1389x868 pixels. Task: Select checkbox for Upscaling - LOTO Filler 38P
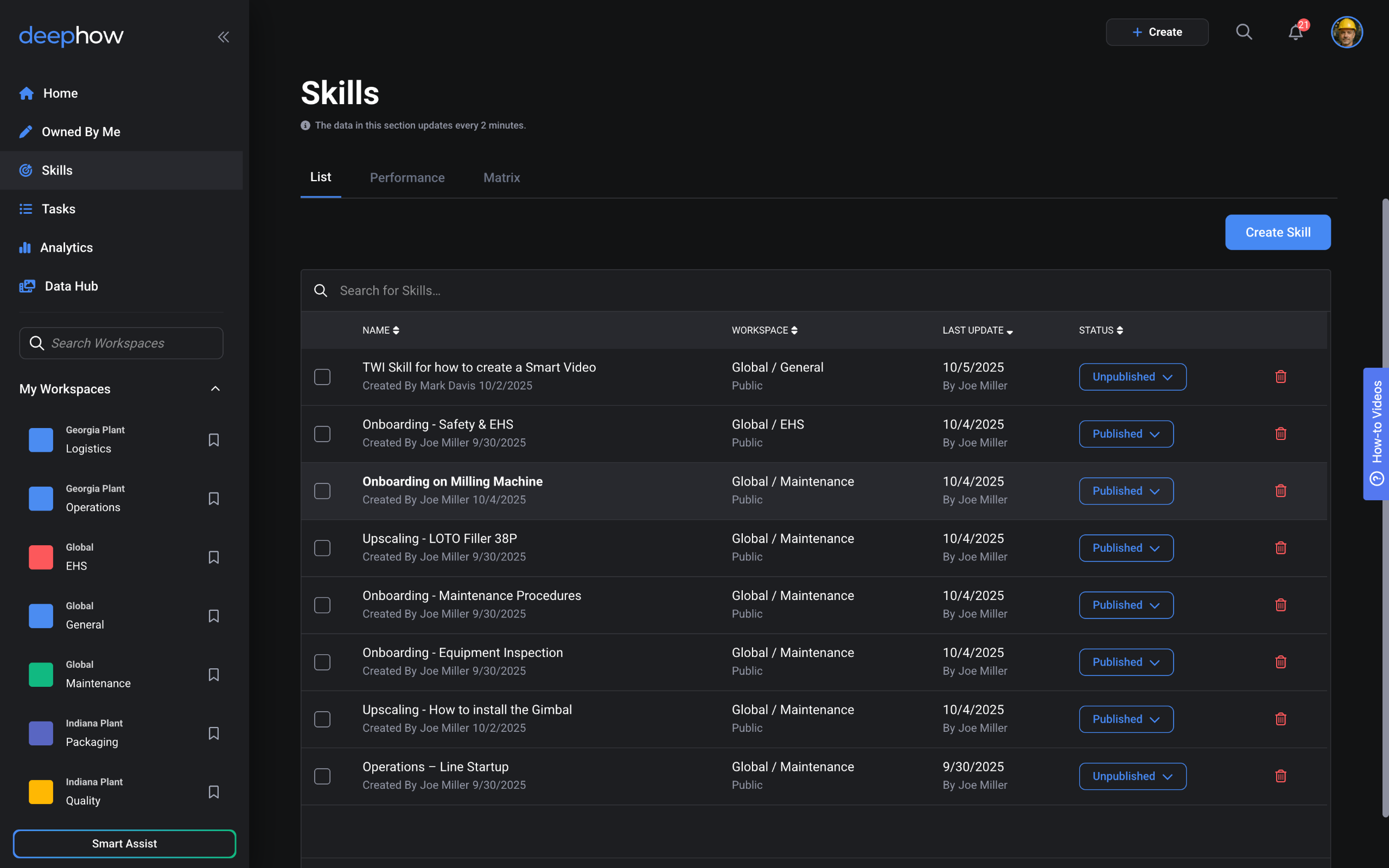(x=323, y=548)
